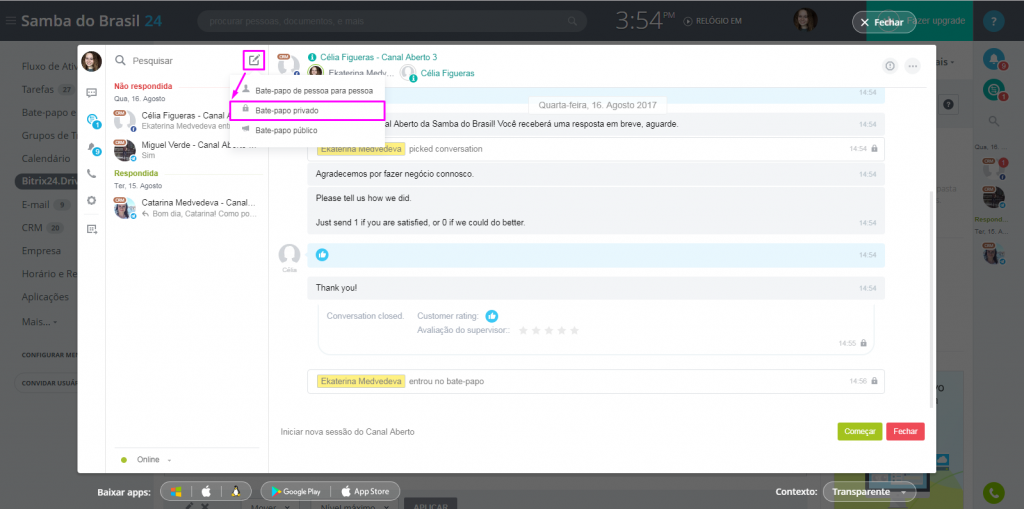Click the Célia Figueras link in chat header
The height and width of the screenshot is (509, 1024).
point(447,73)
